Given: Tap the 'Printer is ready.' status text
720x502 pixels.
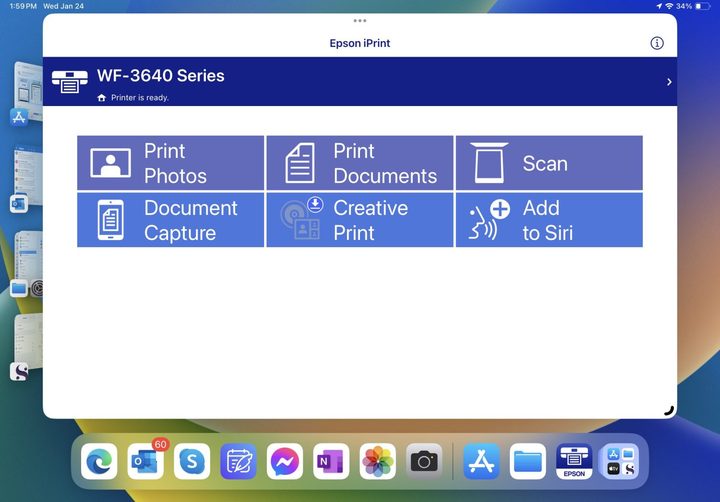Looking at the screenshot, I should tap(140, 97).
